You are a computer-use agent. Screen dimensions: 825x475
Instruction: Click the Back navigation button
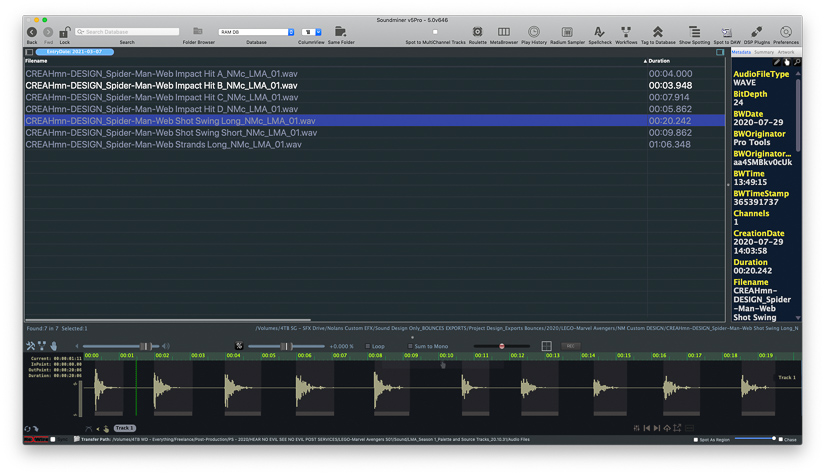tap(32, 33)
